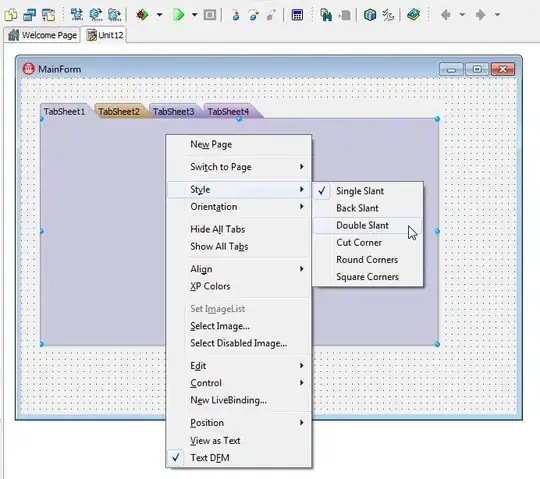Click the first gear icon with tree lines
540x479 pixels.
click(76, 15)
